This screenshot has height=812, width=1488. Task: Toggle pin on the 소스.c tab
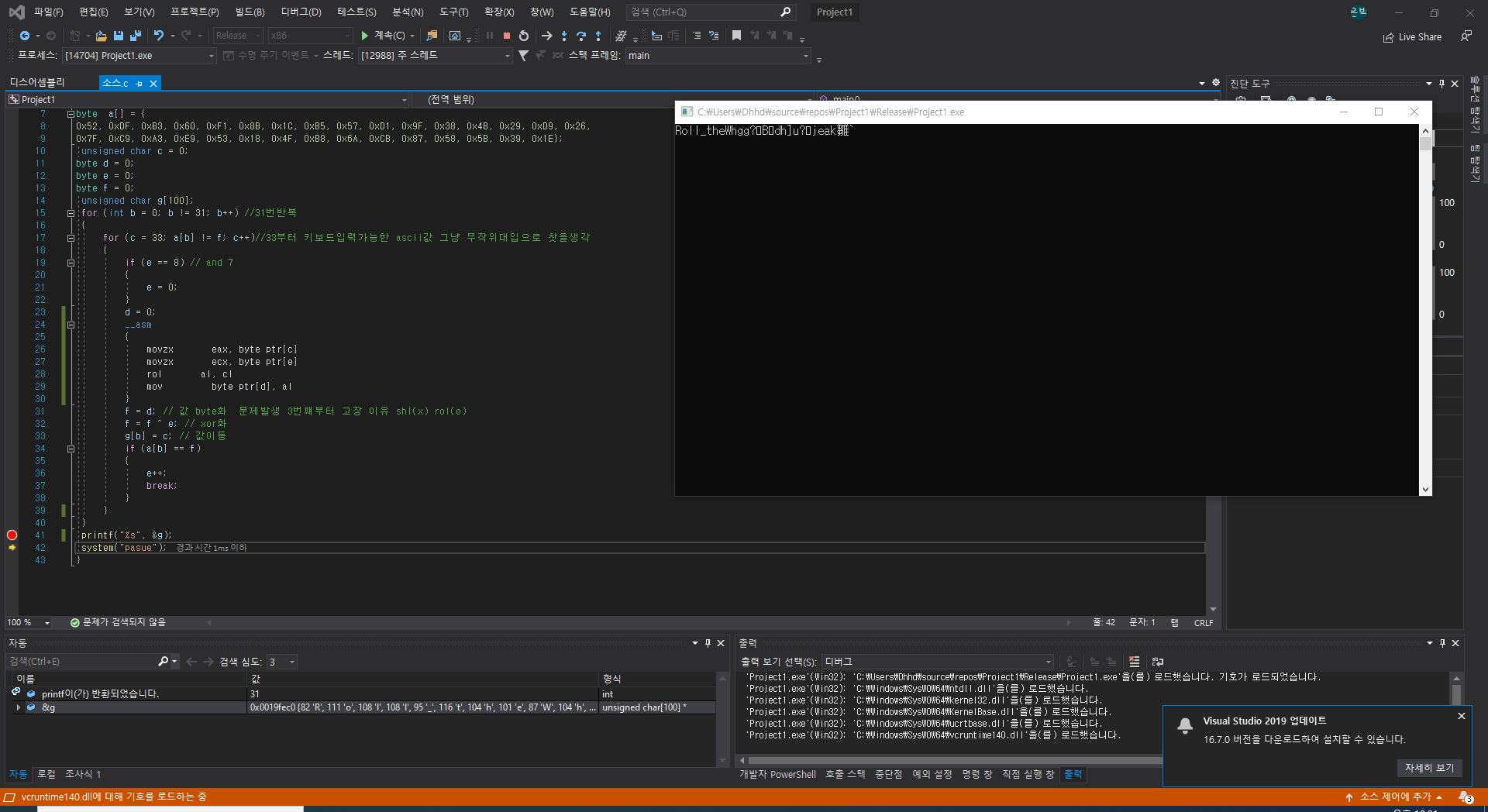click(139, 84)
